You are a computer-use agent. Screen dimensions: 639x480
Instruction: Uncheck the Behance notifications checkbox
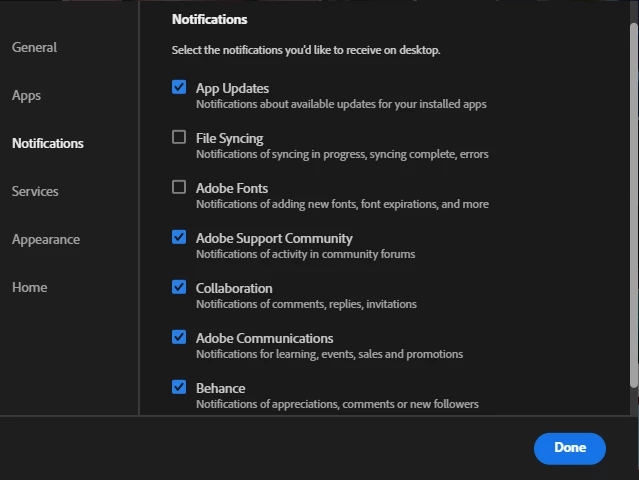(x=179, y=387)
